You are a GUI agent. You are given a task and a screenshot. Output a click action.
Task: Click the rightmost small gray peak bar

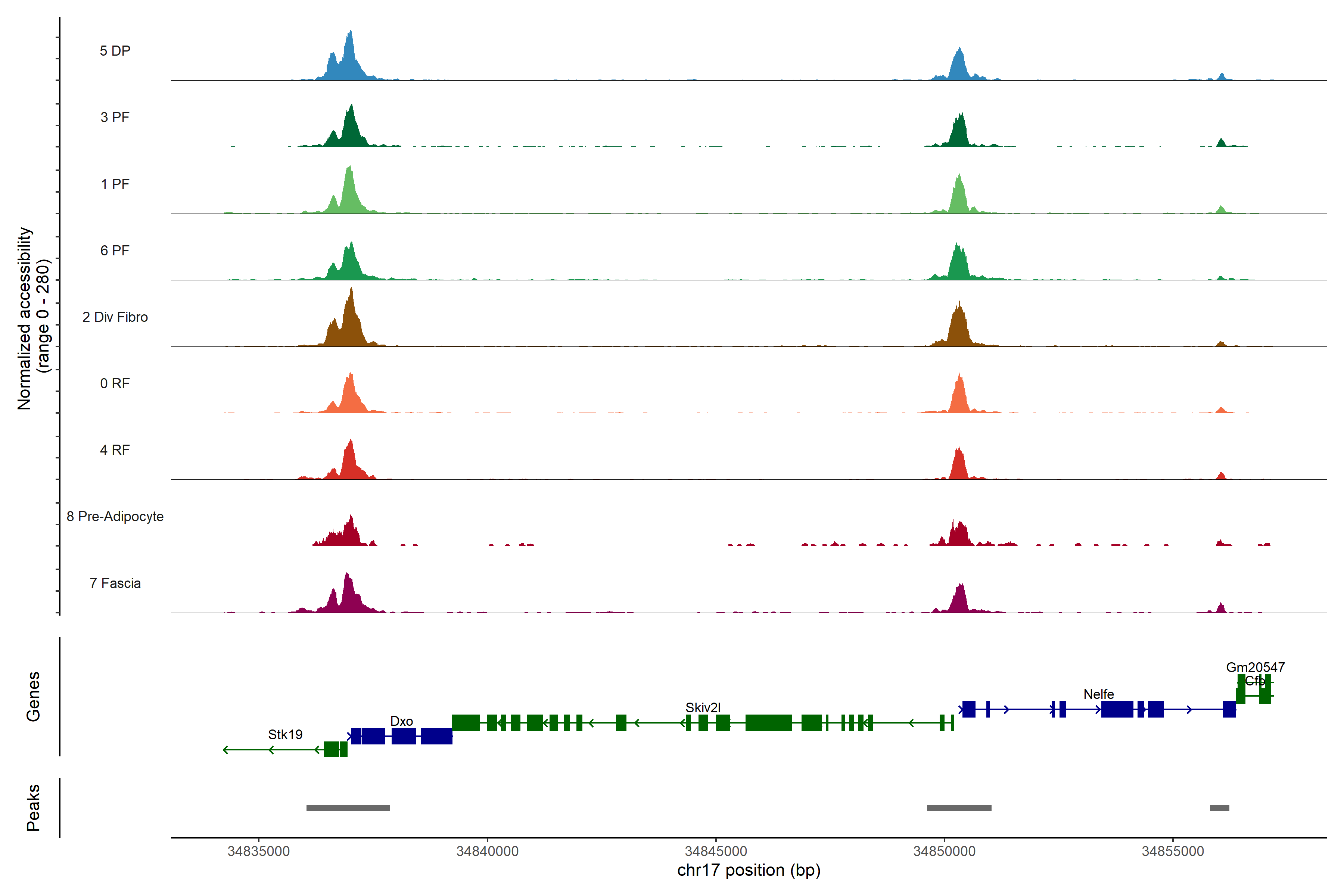coord(1219,808)
